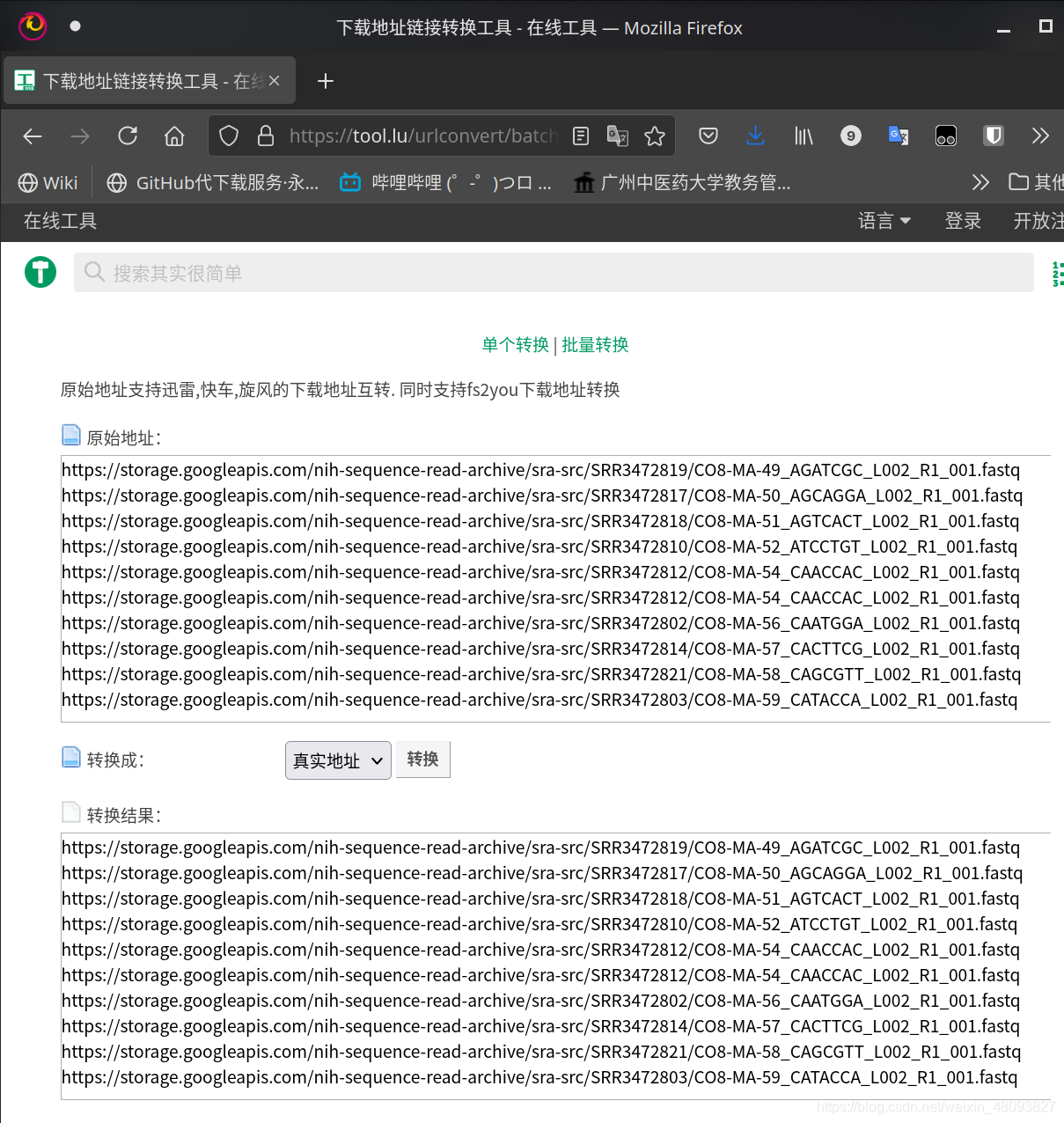Open the 广州中医药大学教务管理 bookmark
This screenshot has height=1123, width=1064.
click(x=682, y=182)
